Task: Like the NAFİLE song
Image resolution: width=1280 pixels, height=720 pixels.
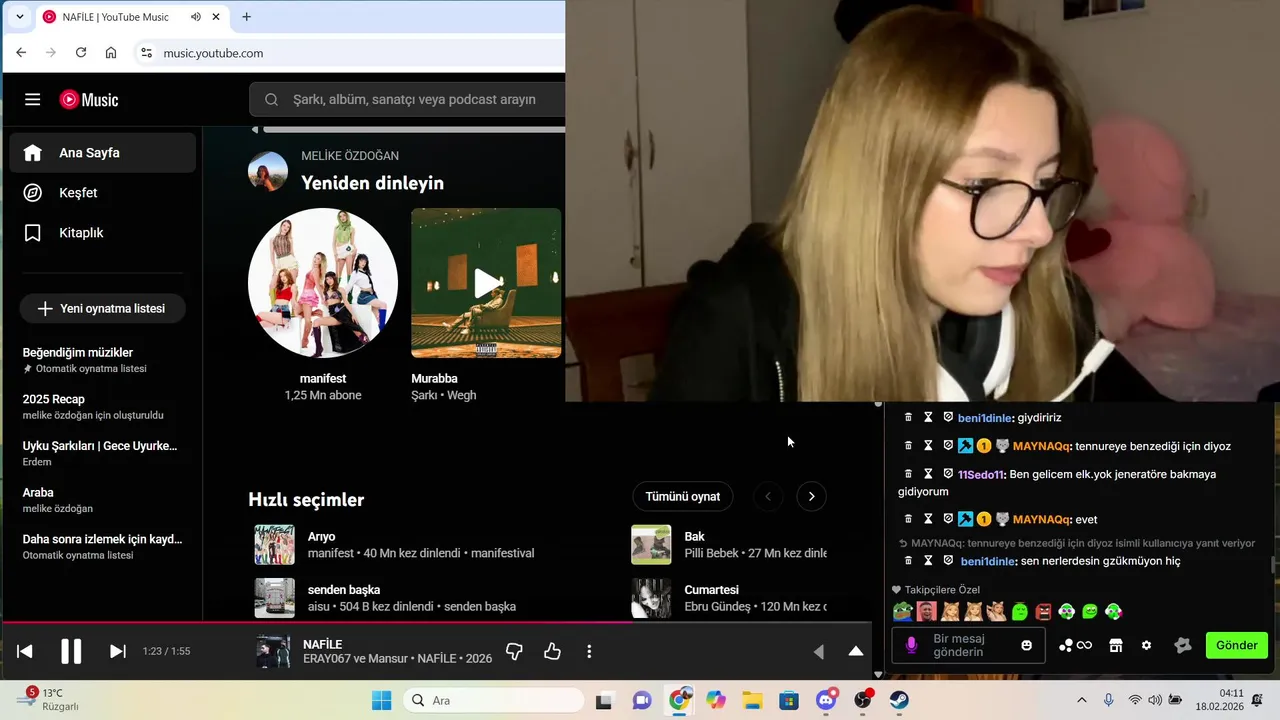Action: 552,651
